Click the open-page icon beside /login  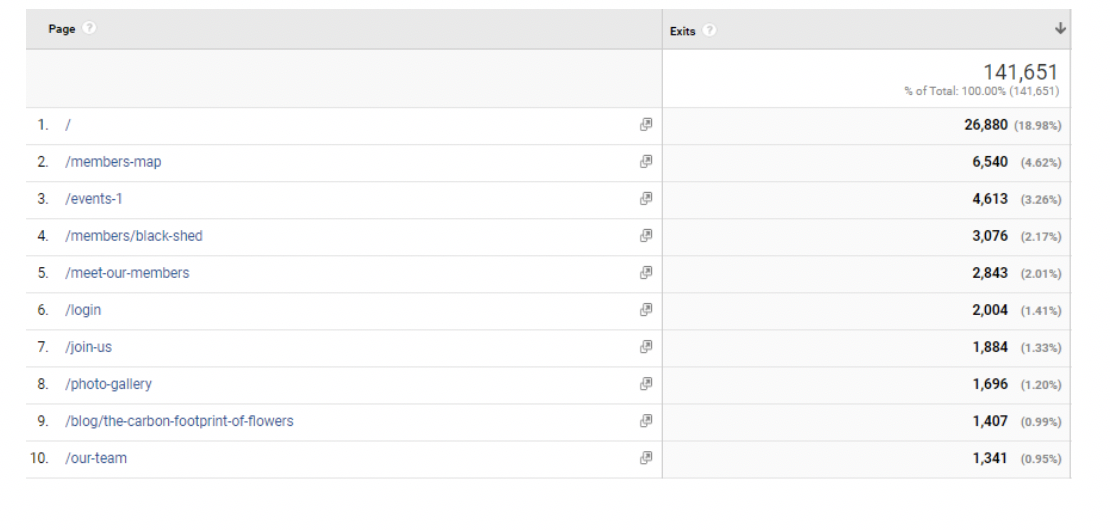(646, 310)
